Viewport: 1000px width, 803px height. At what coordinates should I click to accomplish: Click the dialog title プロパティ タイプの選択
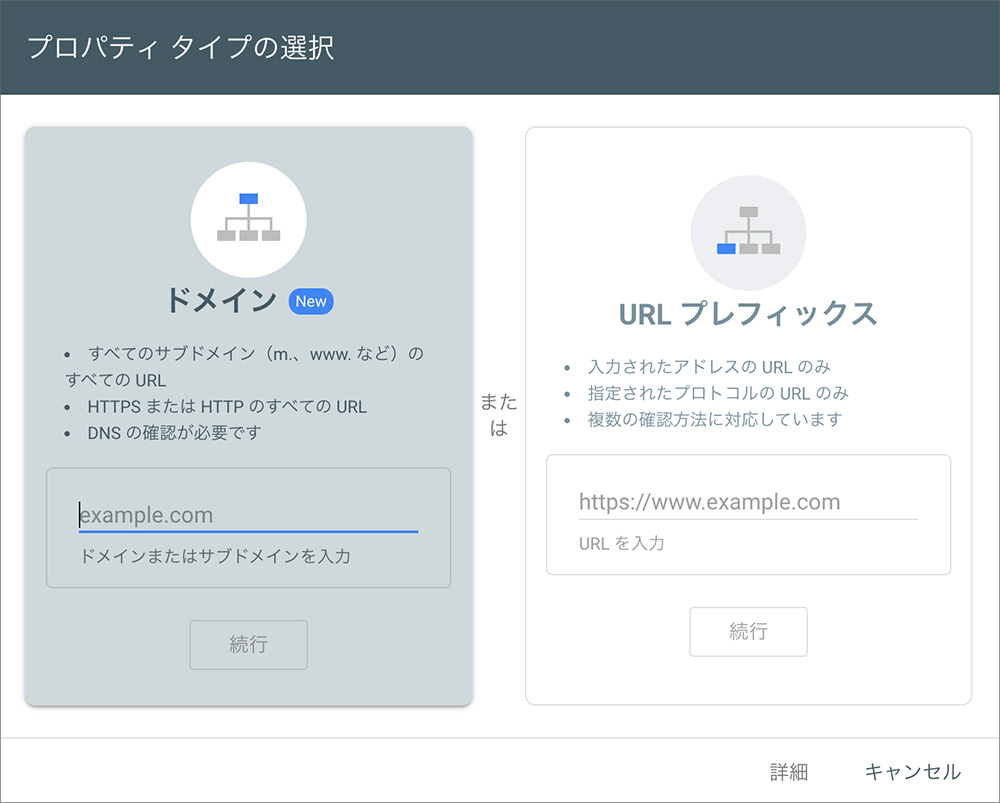coord(178,45)
